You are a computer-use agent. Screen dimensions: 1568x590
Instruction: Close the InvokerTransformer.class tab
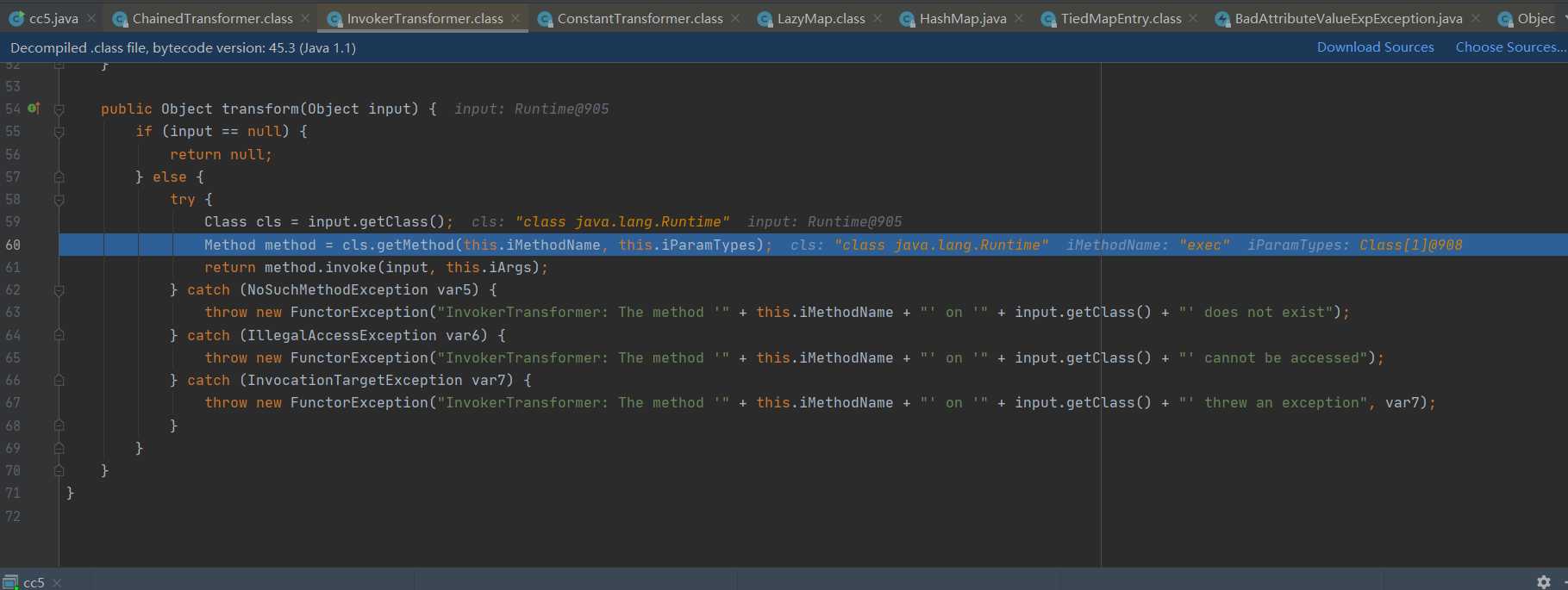pyautogui.click(x=515, y=18)
